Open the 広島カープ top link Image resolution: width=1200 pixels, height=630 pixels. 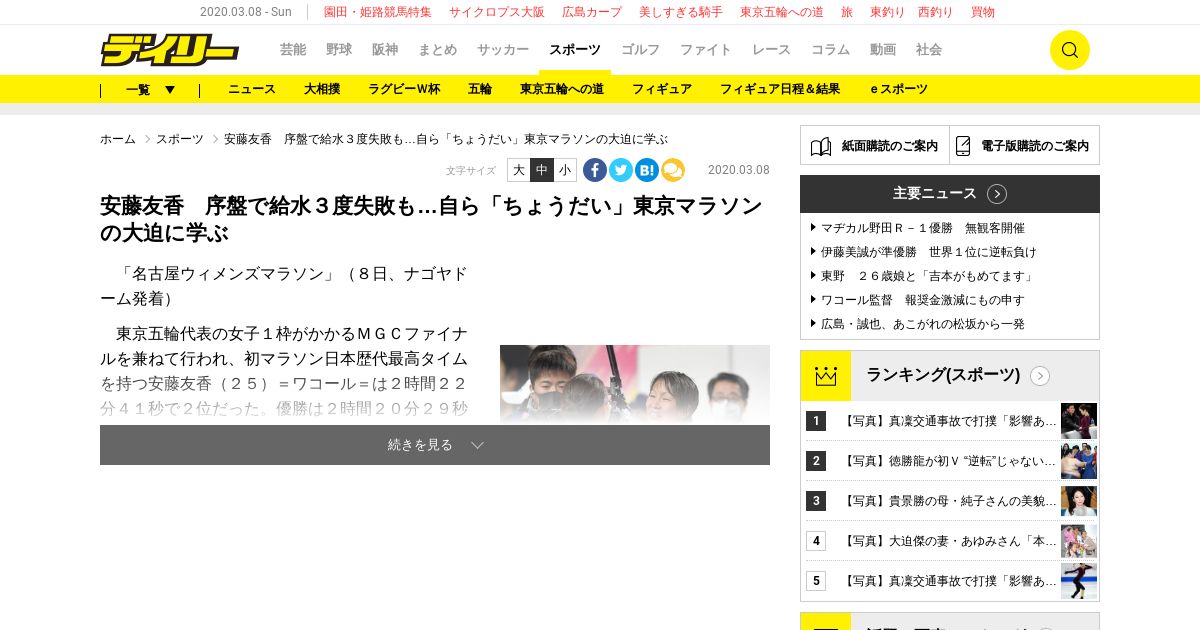592,12
